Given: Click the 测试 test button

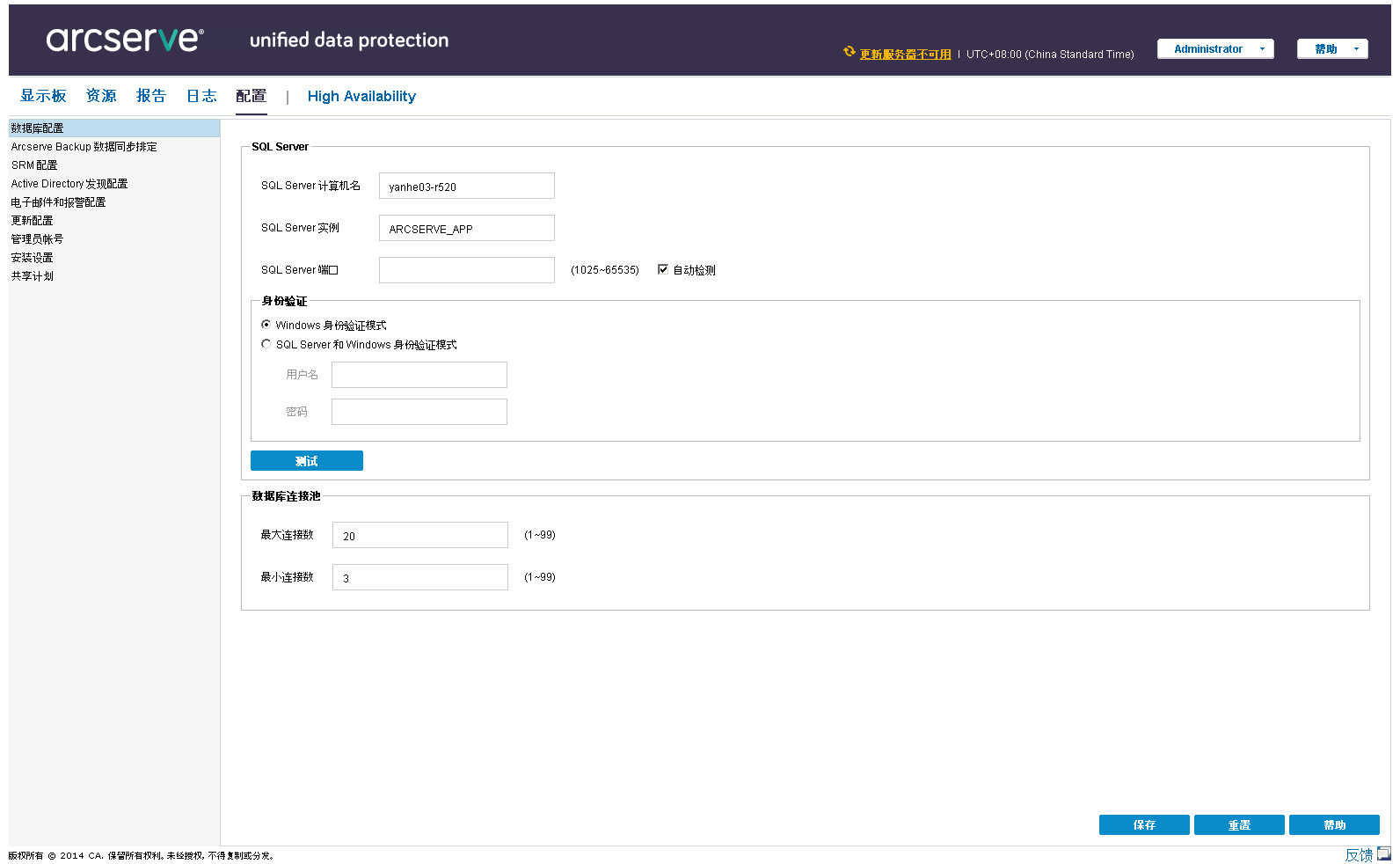Looking at the screenshot, I should tap(306, 461).
